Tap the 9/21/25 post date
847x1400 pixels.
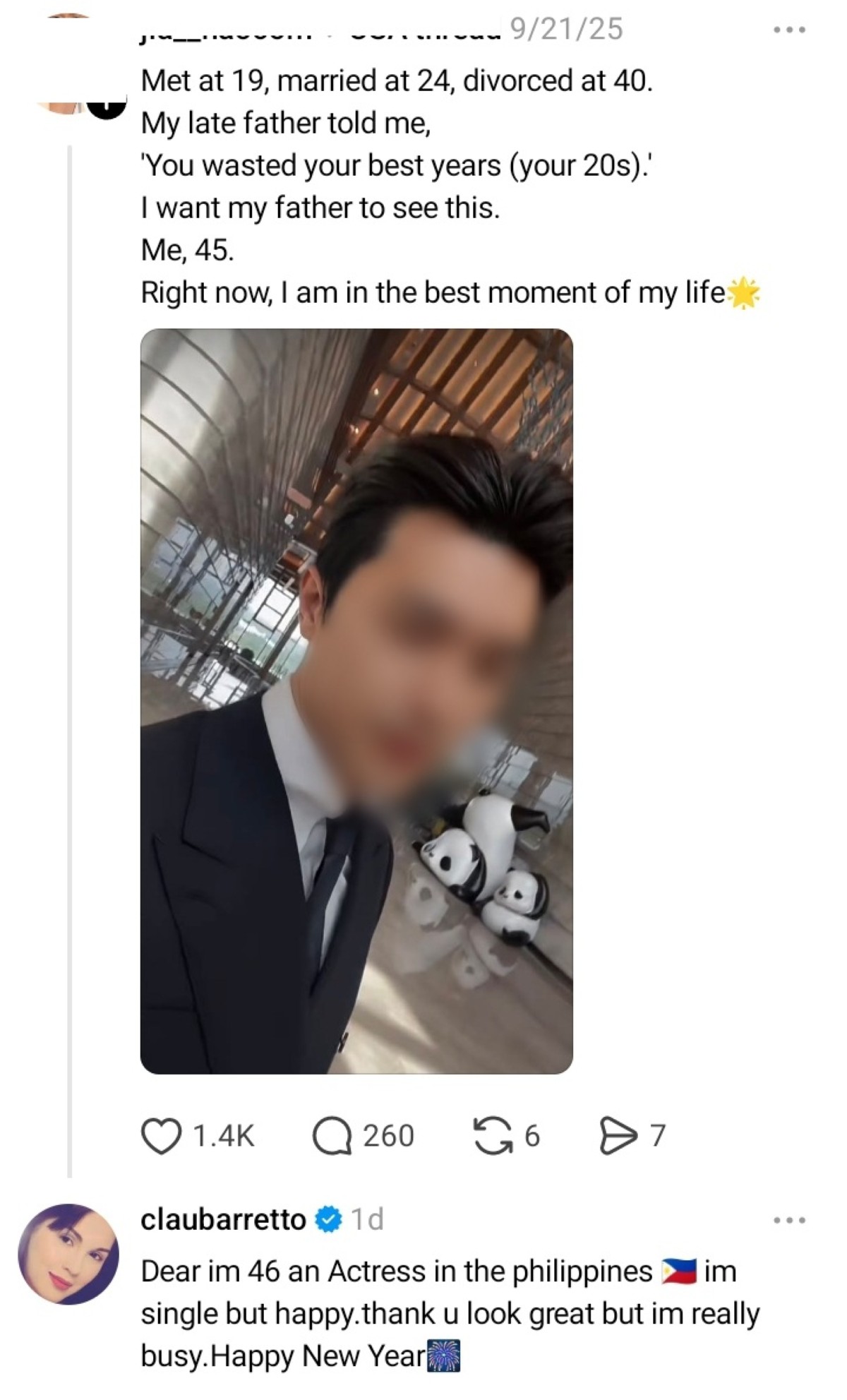click(x=566, y=29)
